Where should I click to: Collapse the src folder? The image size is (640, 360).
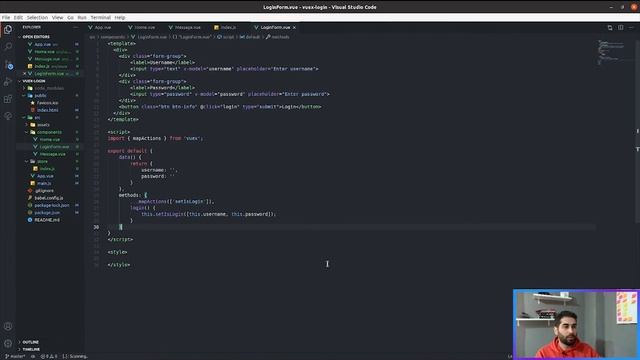37,118
